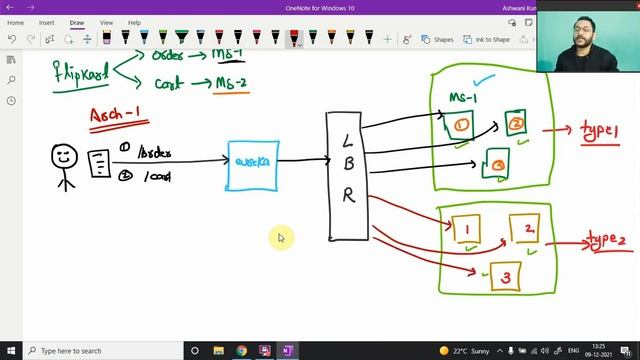This screenshot has width=640, height=360.
Task: Open the weather widget showing 22°C Sunny
Action: click(464, 351)
